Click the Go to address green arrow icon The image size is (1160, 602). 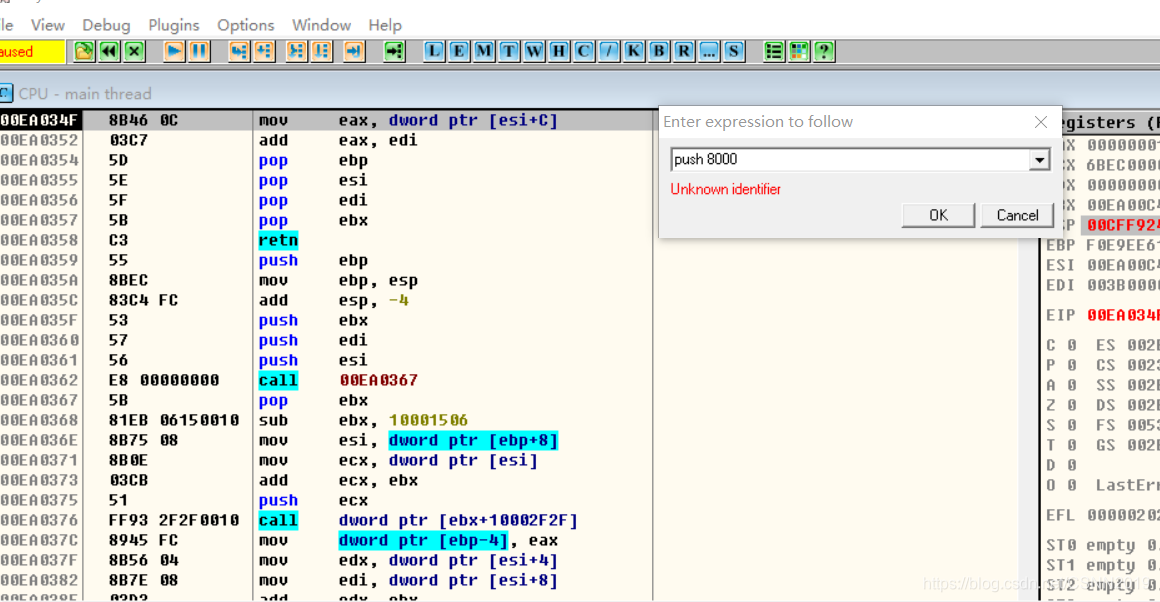click(394, 52)
